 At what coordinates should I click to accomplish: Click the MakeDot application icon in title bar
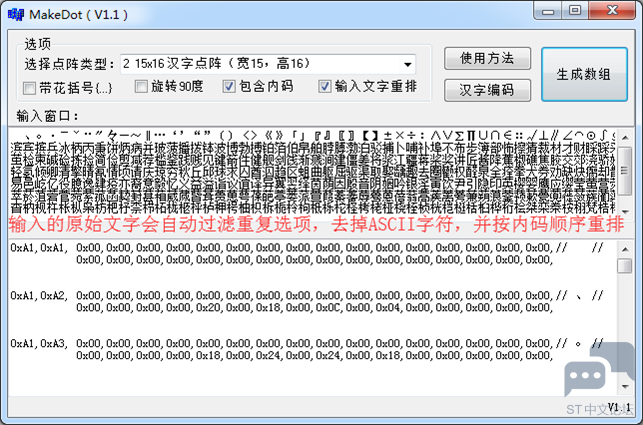click(x=16, y=15)
